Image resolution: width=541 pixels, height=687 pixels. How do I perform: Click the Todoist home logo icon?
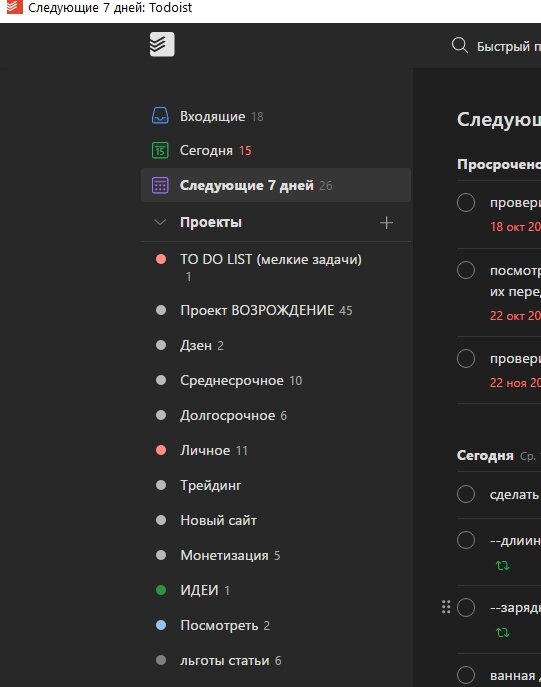tap(162, 44)
